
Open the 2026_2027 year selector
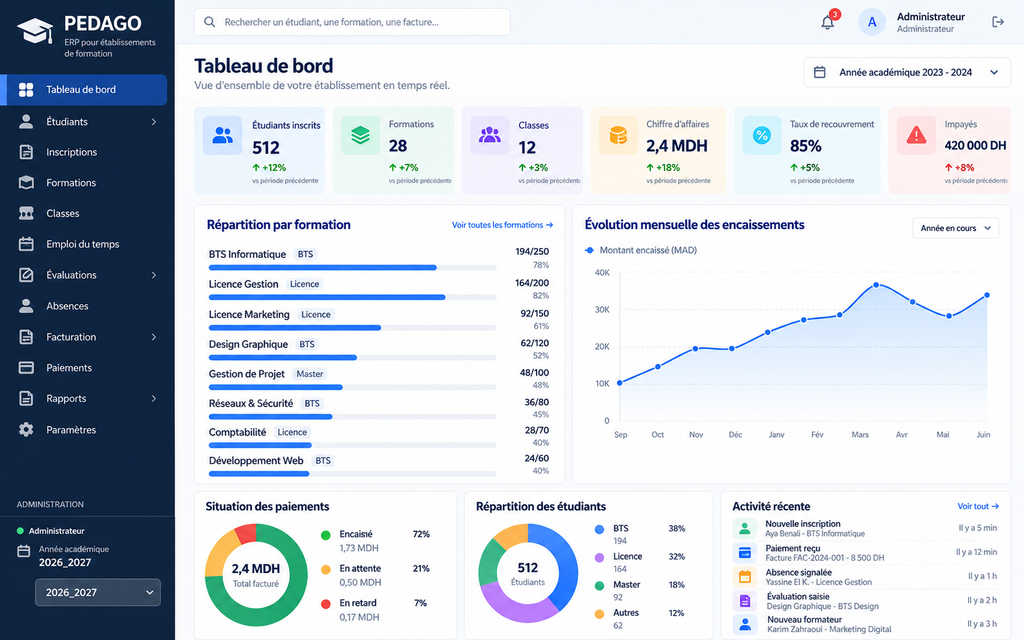[x=98, y=592]
